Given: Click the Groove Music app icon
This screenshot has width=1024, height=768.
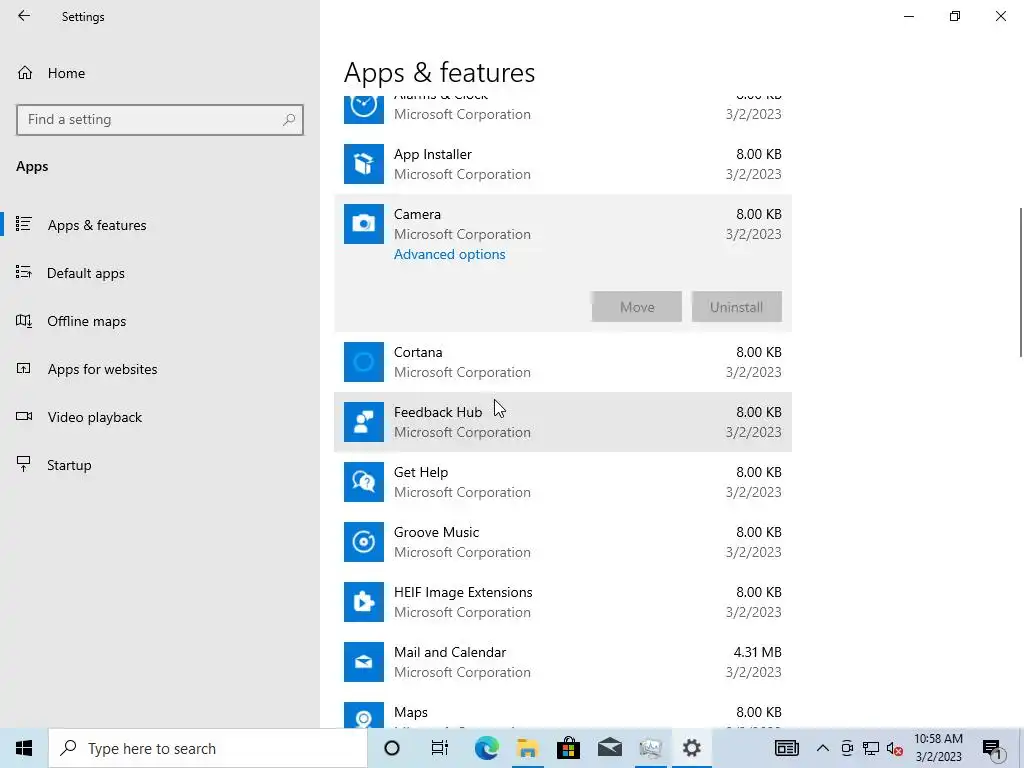Looking at the screenshot, I should tap(364, 542).
